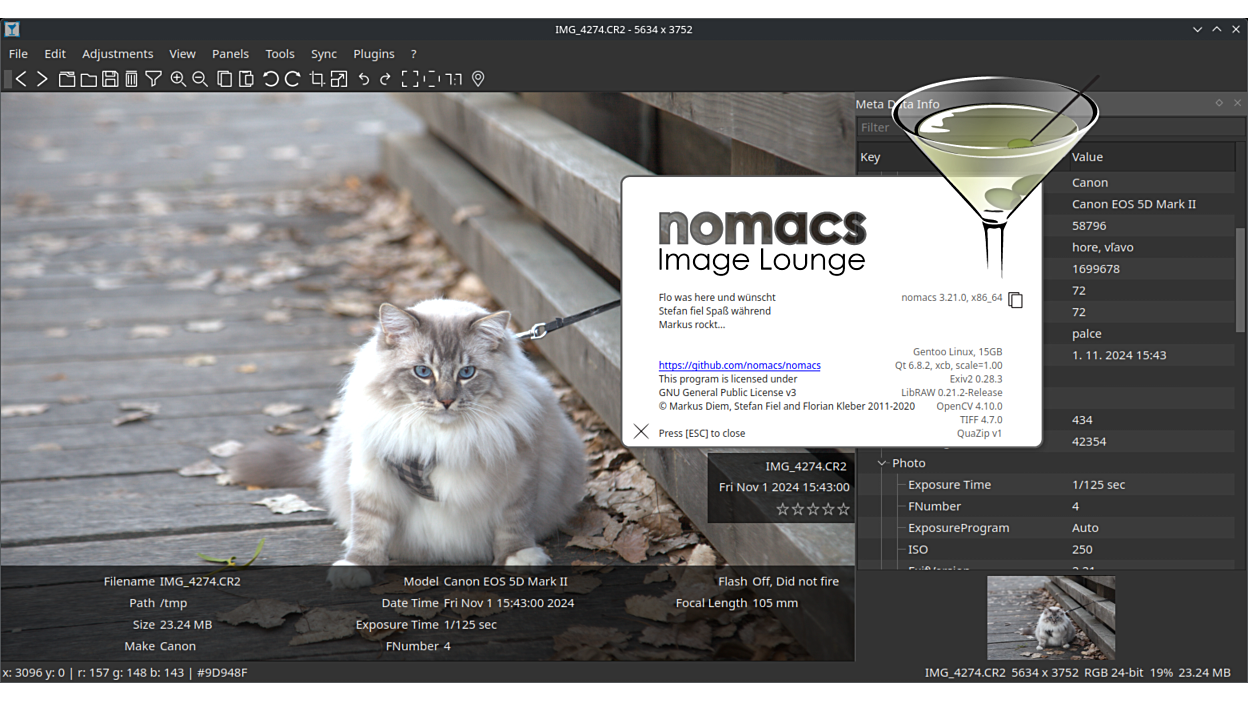Open the window title bar dropdown arrow

(1197, 29)
